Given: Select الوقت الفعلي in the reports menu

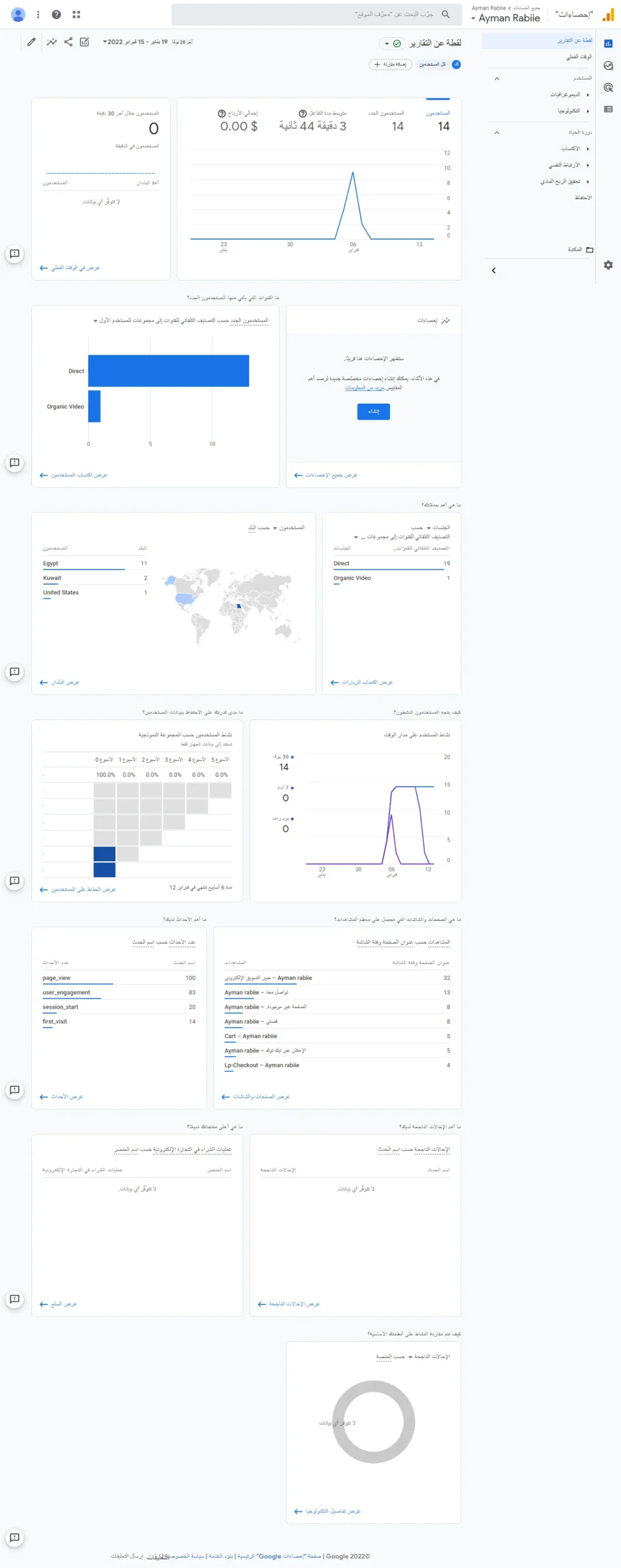Looking at the screenshot, I should (578, 57).
